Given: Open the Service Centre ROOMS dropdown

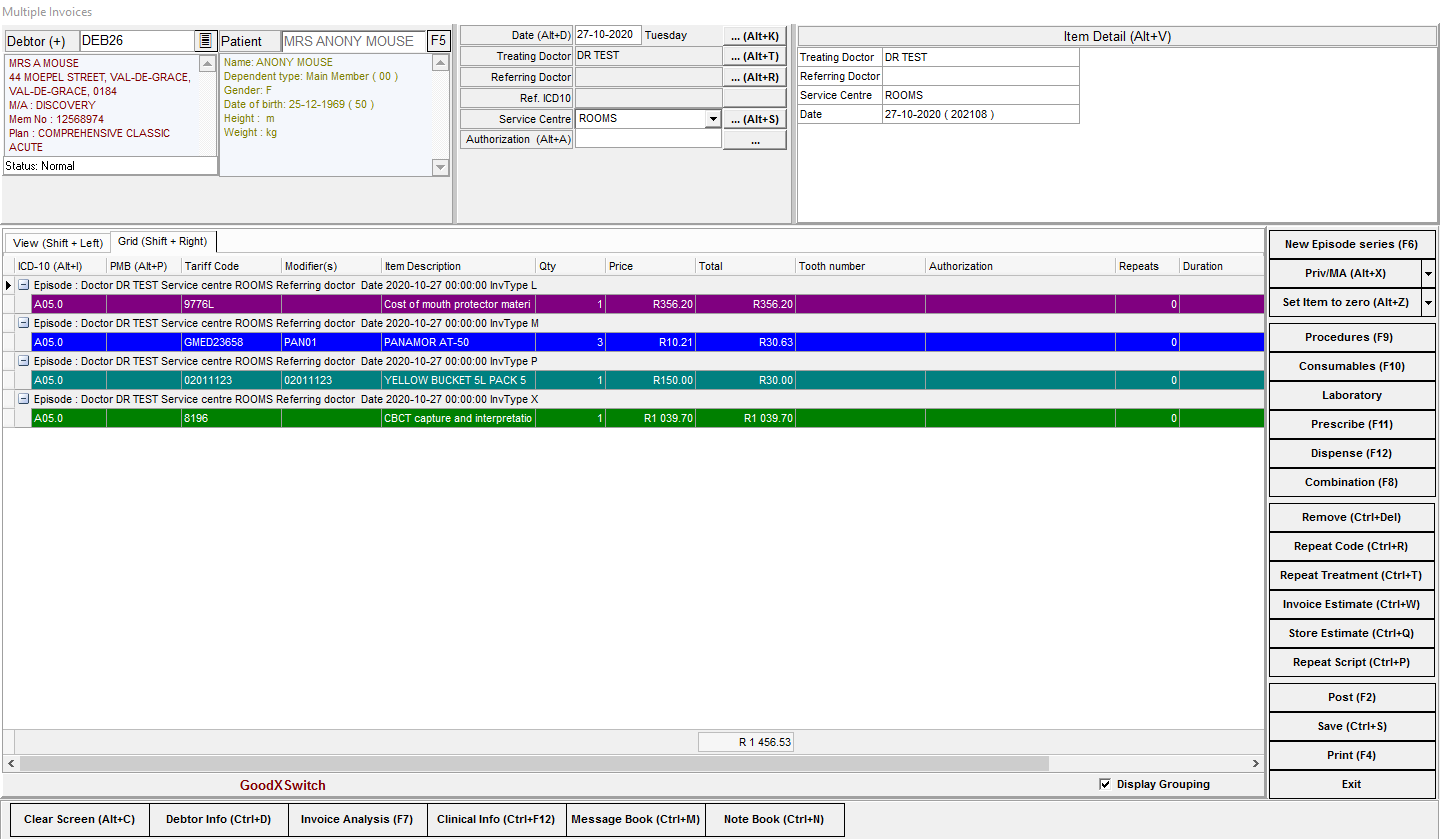Looking at the screenshot, I should 712,119.
